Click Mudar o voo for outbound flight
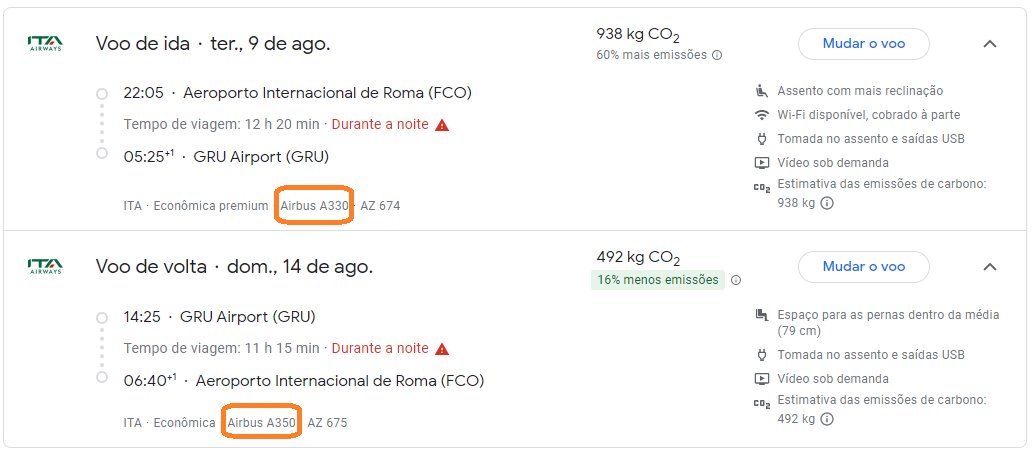 coord(864,44)
